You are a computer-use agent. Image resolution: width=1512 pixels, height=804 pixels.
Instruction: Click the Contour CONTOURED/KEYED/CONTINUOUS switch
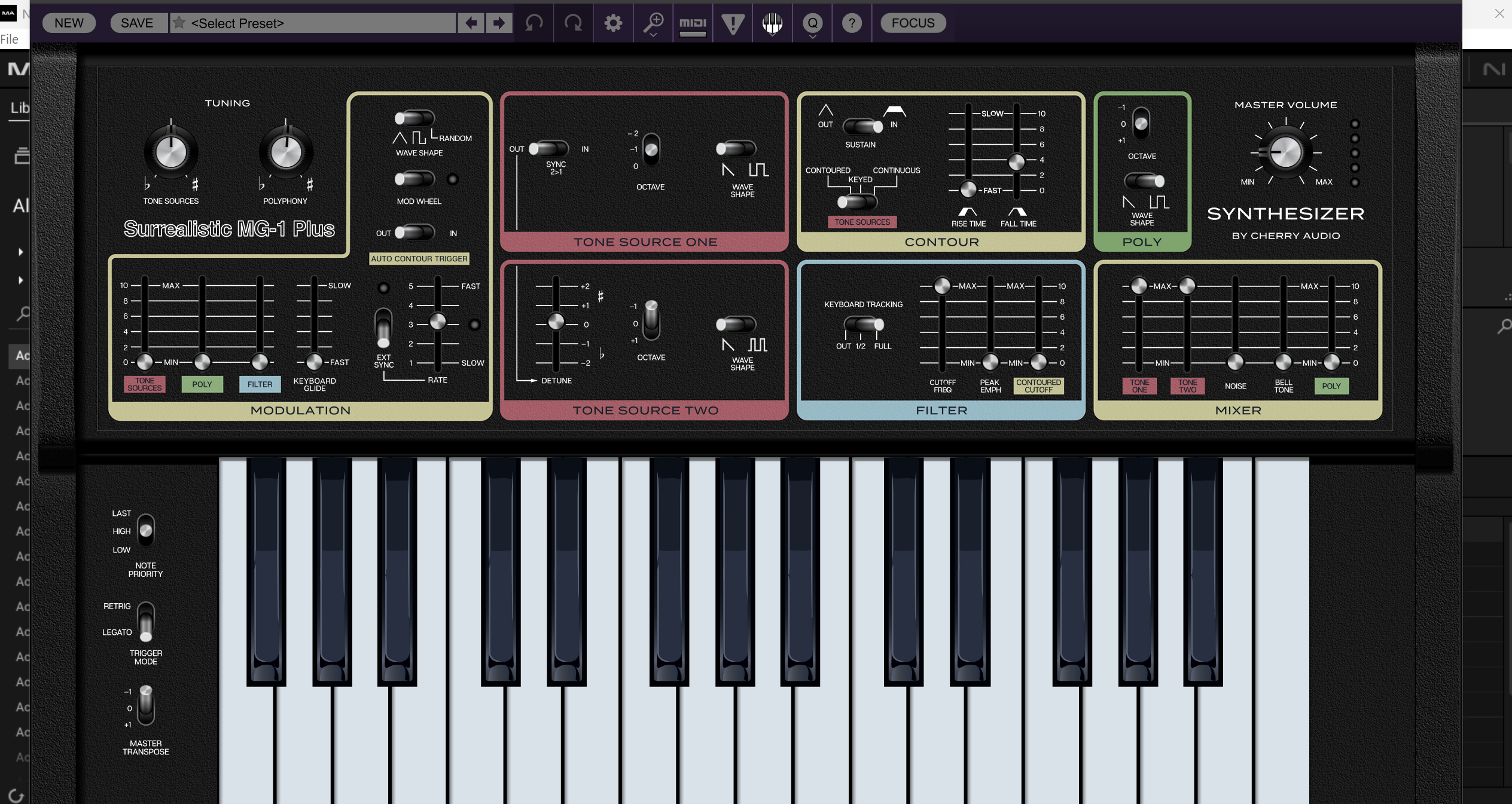point(857,202)
